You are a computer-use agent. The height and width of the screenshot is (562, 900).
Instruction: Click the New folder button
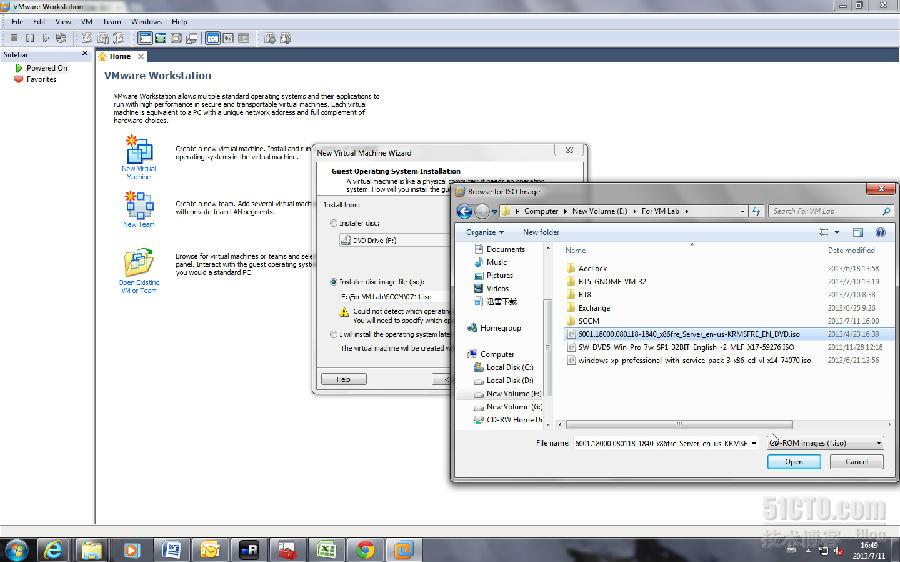tap(541, 232)
